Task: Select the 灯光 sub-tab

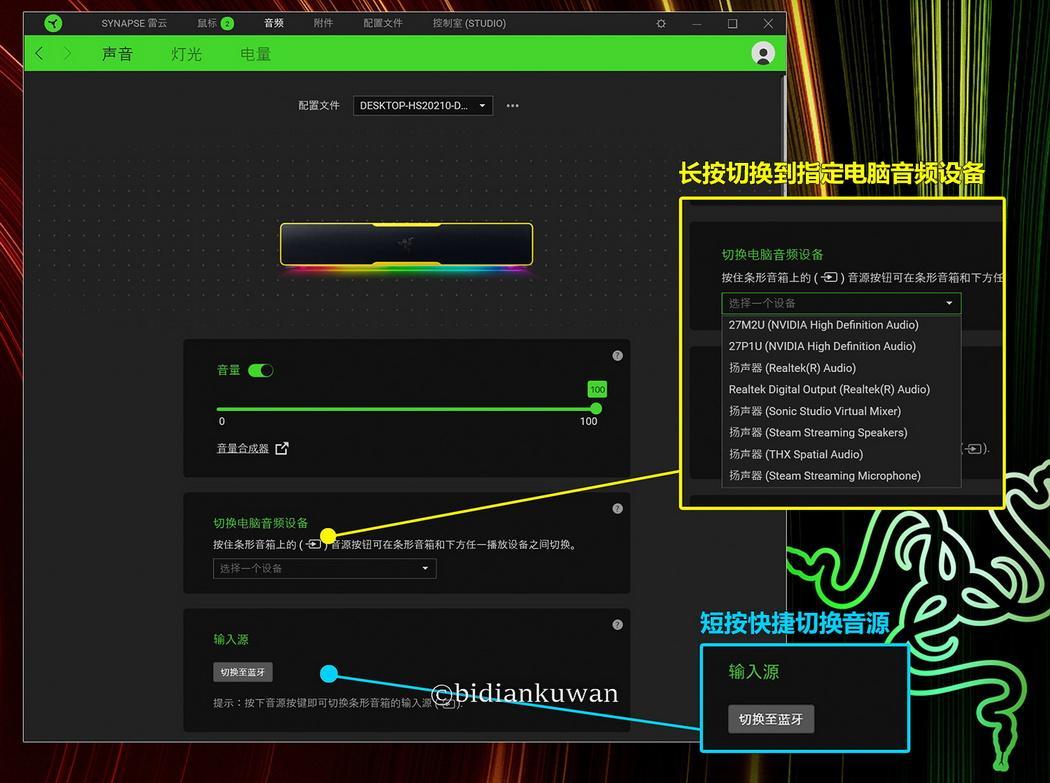Action: 186,54
